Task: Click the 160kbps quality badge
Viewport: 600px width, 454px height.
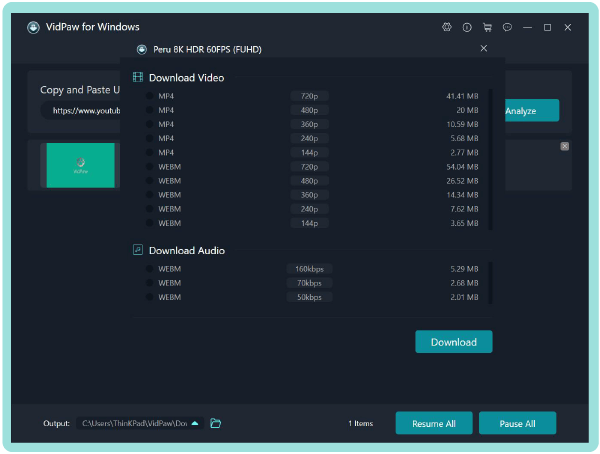Action: coord(309,269)
